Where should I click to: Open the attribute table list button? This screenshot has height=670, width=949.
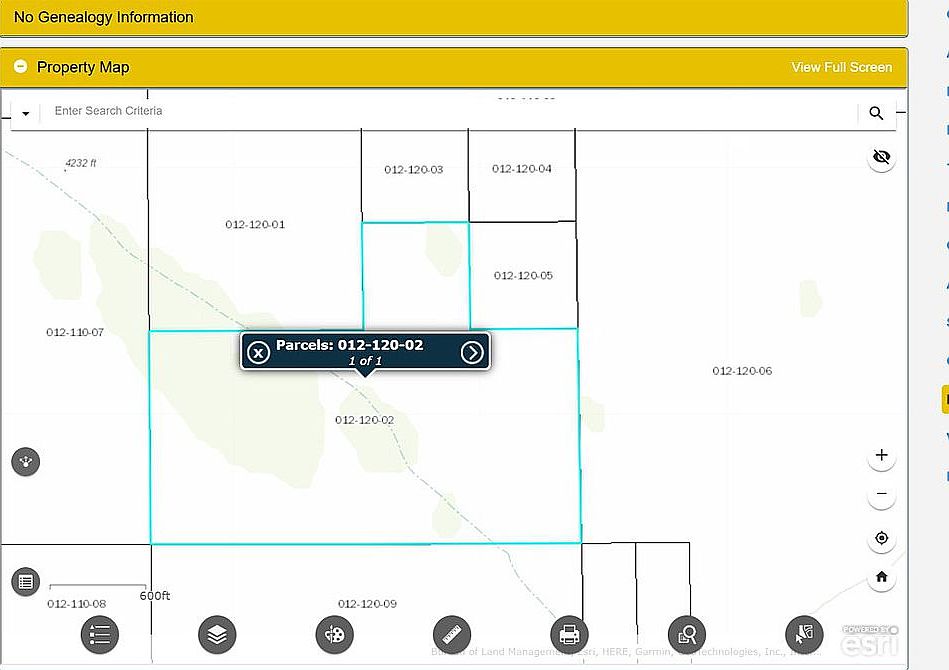26,581
